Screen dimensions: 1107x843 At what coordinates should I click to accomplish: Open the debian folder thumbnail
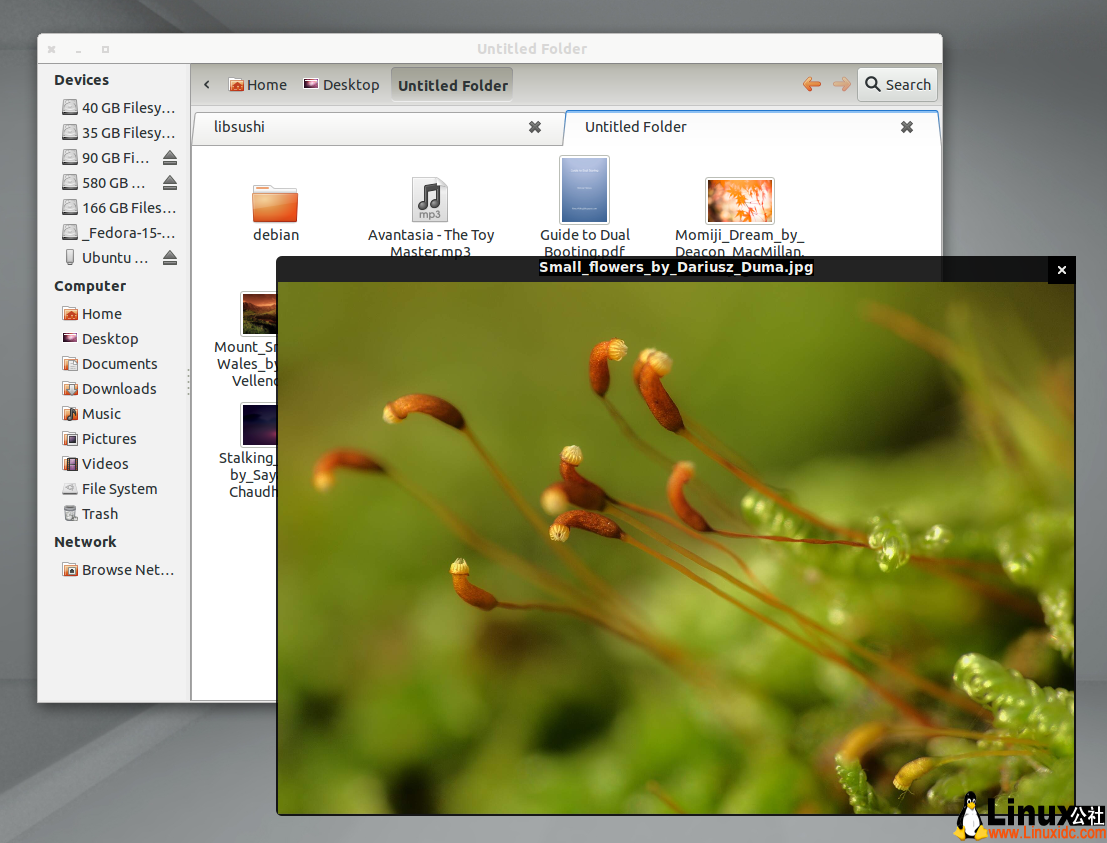pos(275,205)
